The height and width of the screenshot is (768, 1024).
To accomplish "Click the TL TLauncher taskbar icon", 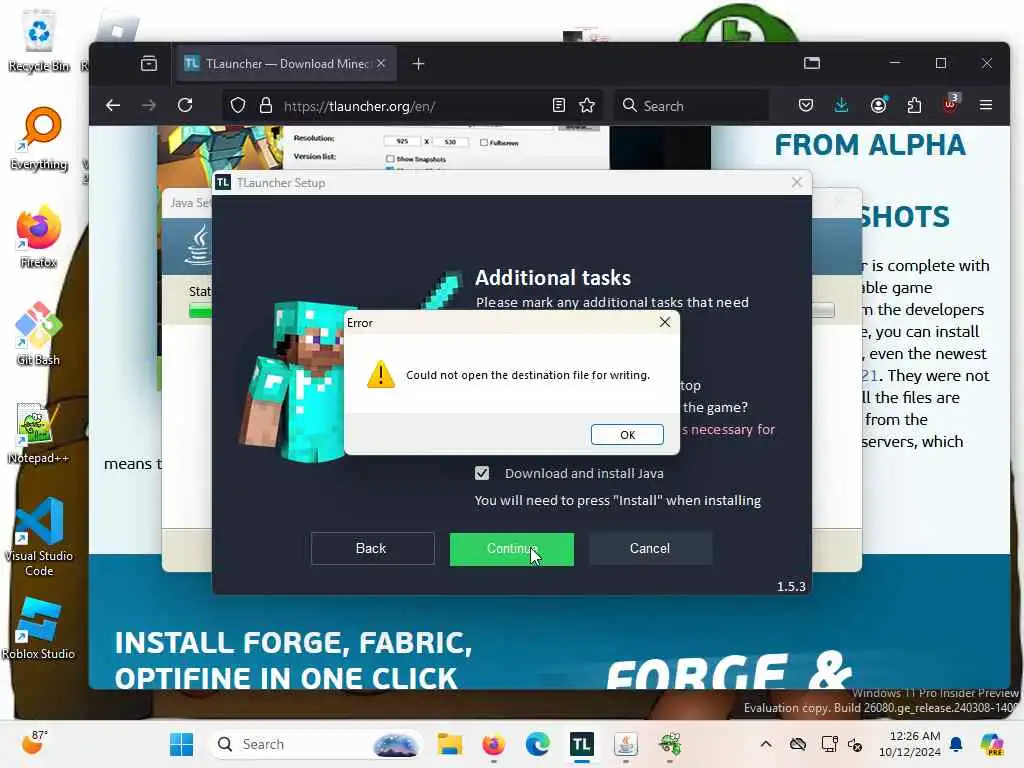I will [x=581, y=744].
